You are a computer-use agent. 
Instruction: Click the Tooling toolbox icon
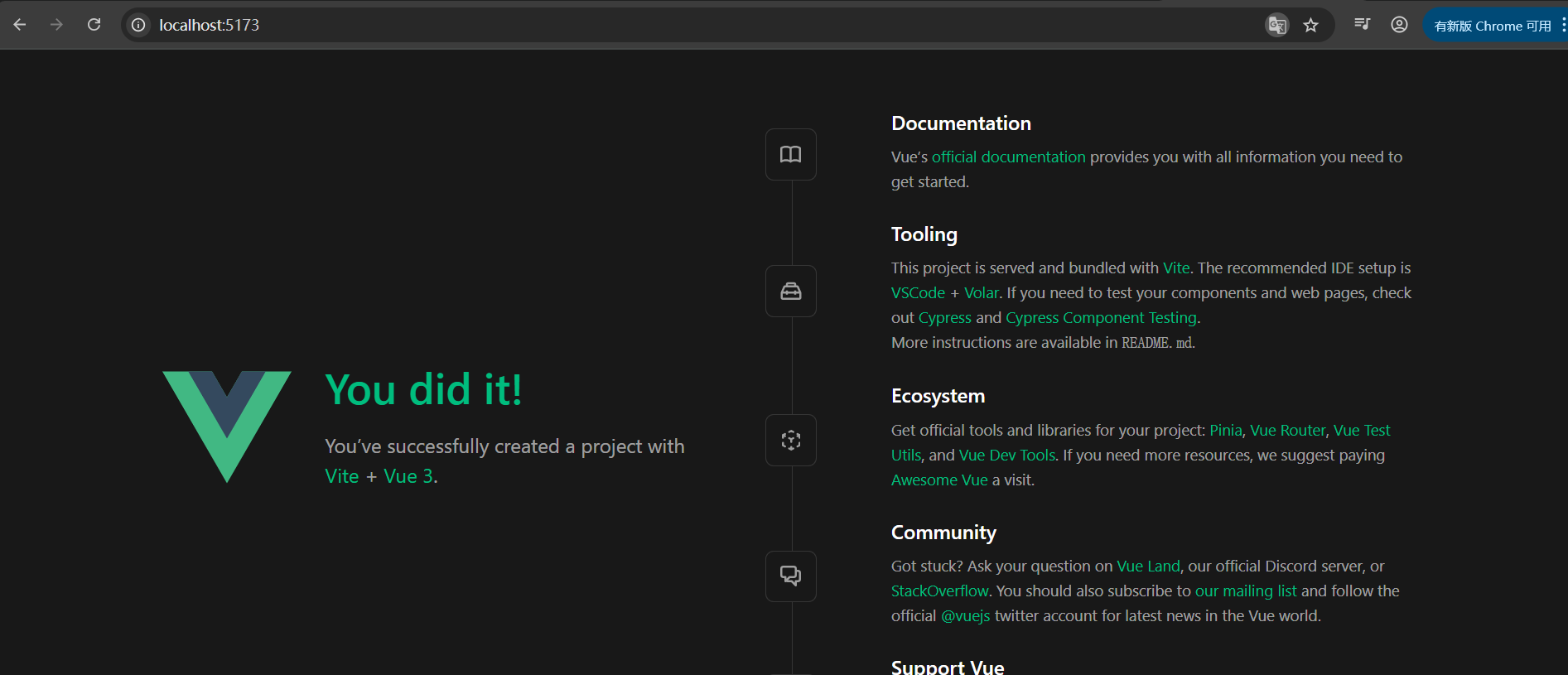tap(791, 291)
